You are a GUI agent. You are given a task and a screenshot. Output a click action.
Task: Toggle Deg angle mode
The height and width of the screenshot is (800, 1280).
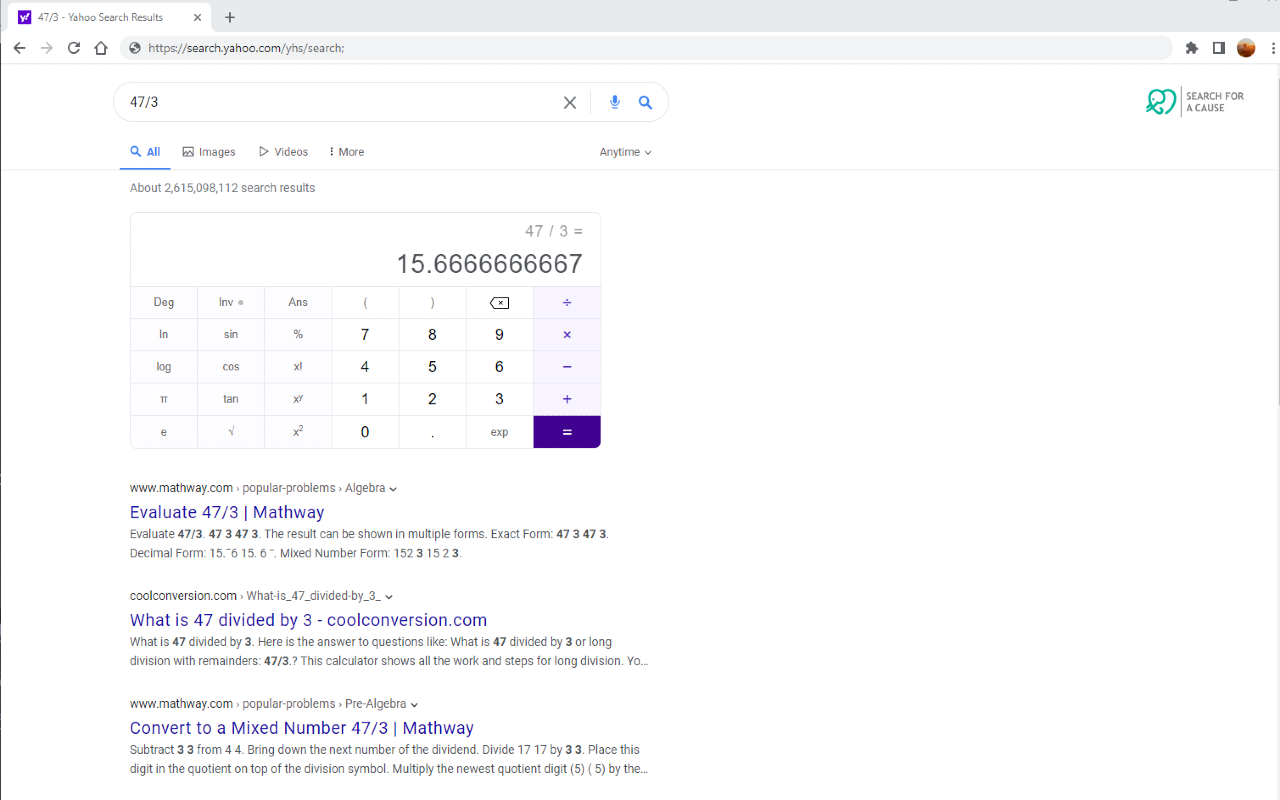point(164,303)
